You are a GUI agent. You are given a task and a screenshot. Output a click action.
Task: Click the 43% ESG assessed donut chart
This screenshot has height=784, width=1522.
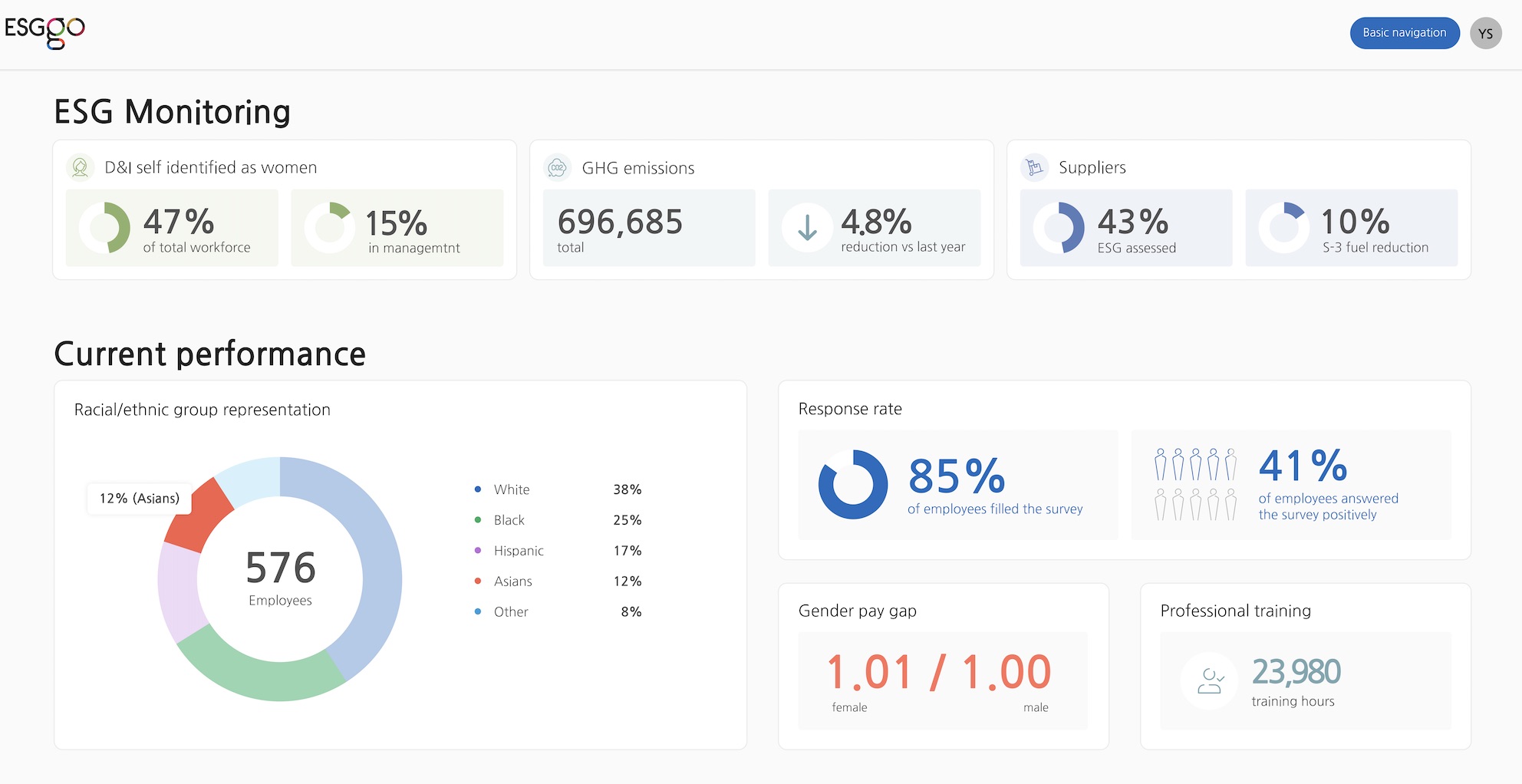(1059, 228)
